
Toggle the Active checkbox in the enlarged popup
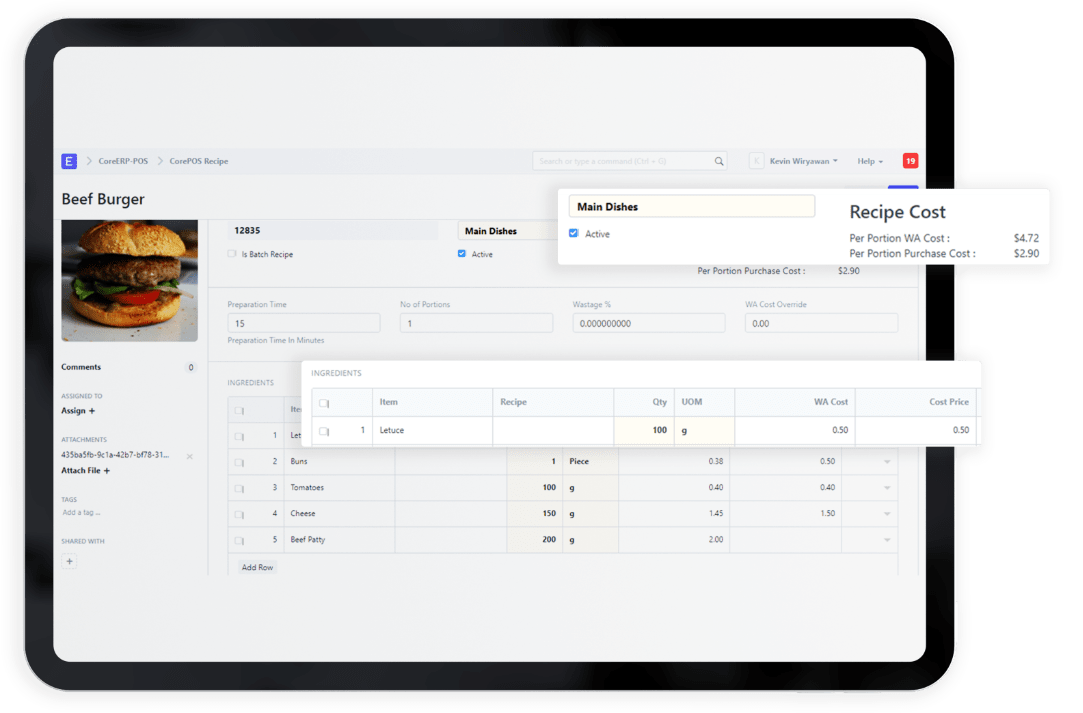pyautogui.click(x=573, y=234)
